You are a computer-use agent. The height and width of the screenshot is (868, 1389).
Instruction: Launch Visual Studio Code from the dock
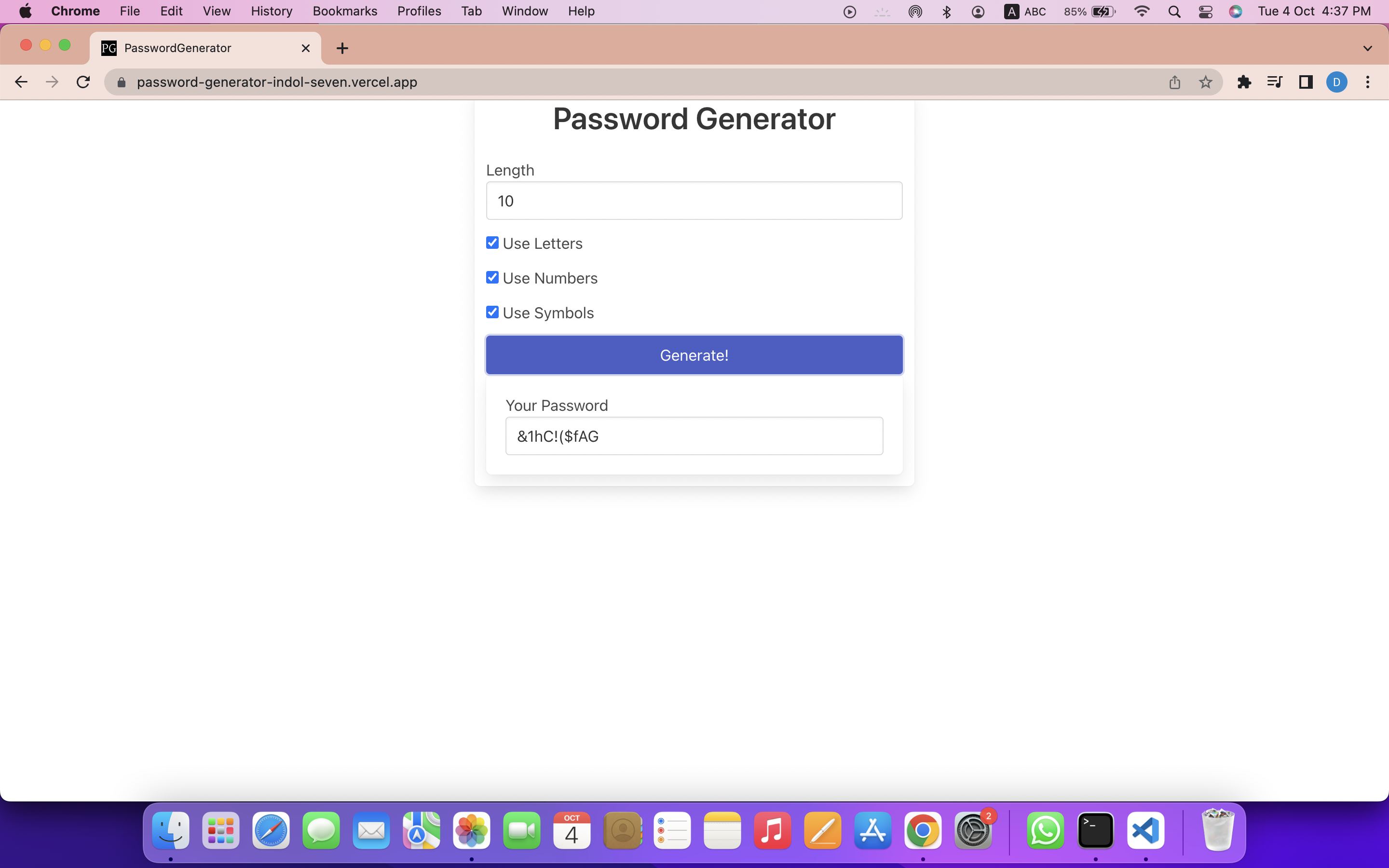[x=1145, y=830]
